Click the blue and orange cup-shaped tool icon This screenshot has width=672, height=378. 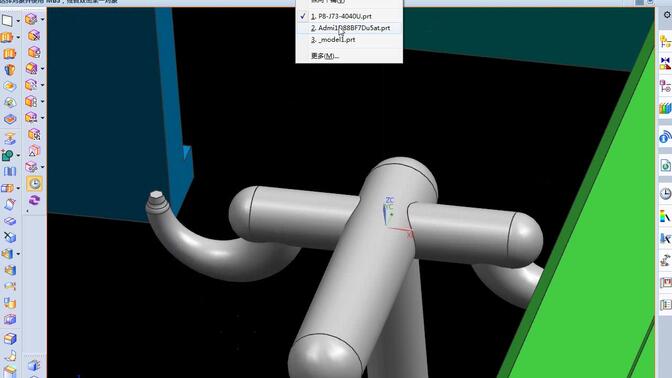click(9, 70)
